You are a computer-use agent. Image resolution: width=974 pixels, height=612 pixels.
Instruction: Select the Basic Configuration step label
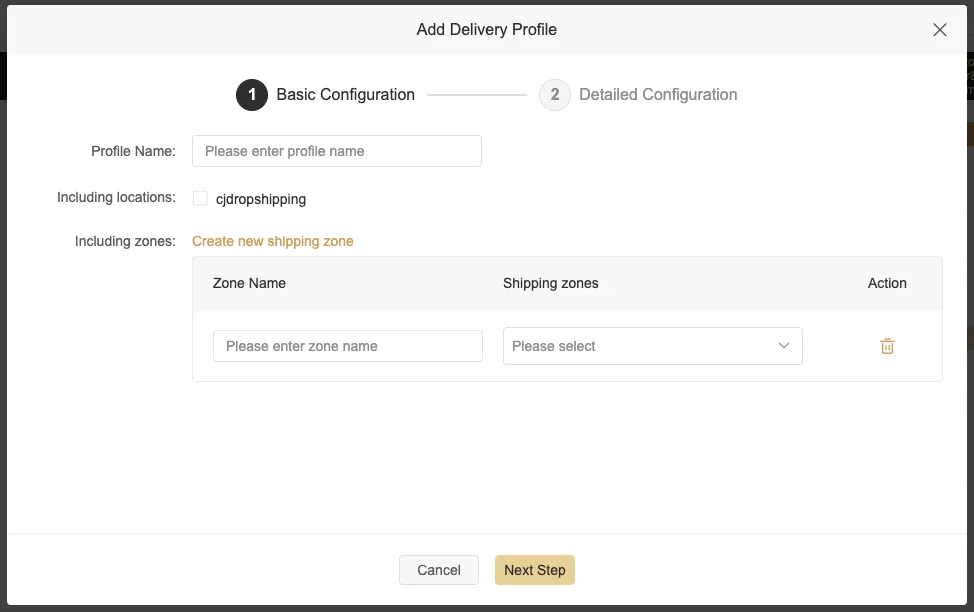(x=345, y=95)
